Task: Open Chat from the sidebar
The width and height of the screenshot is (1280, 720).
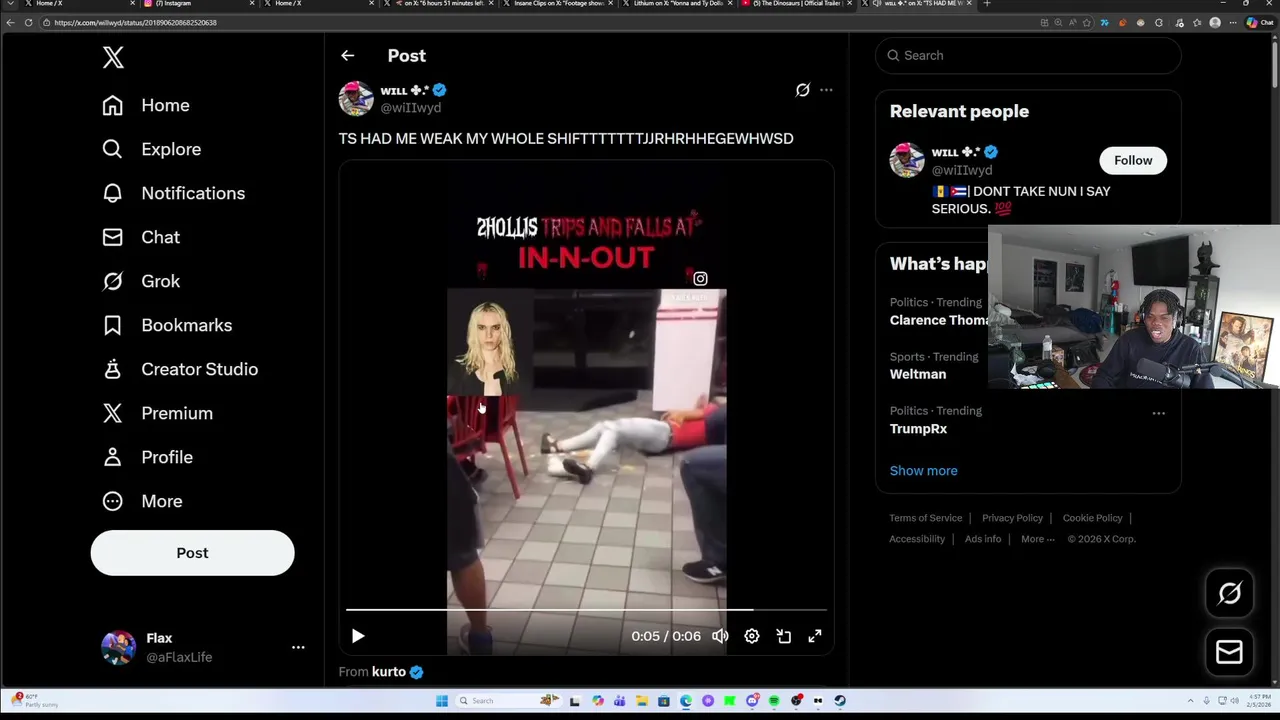Action: [x=141, y=237]
